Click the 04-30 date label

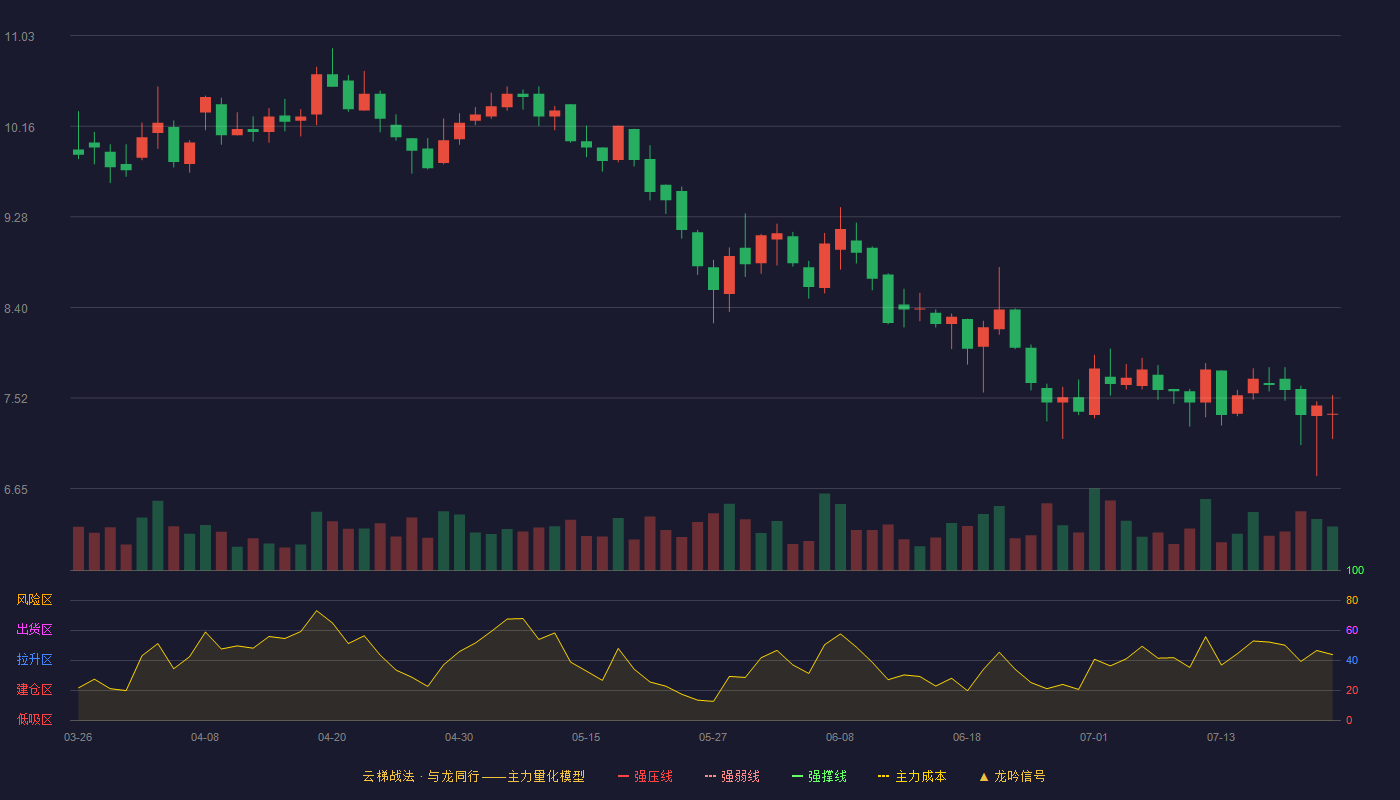pos(459,737)
